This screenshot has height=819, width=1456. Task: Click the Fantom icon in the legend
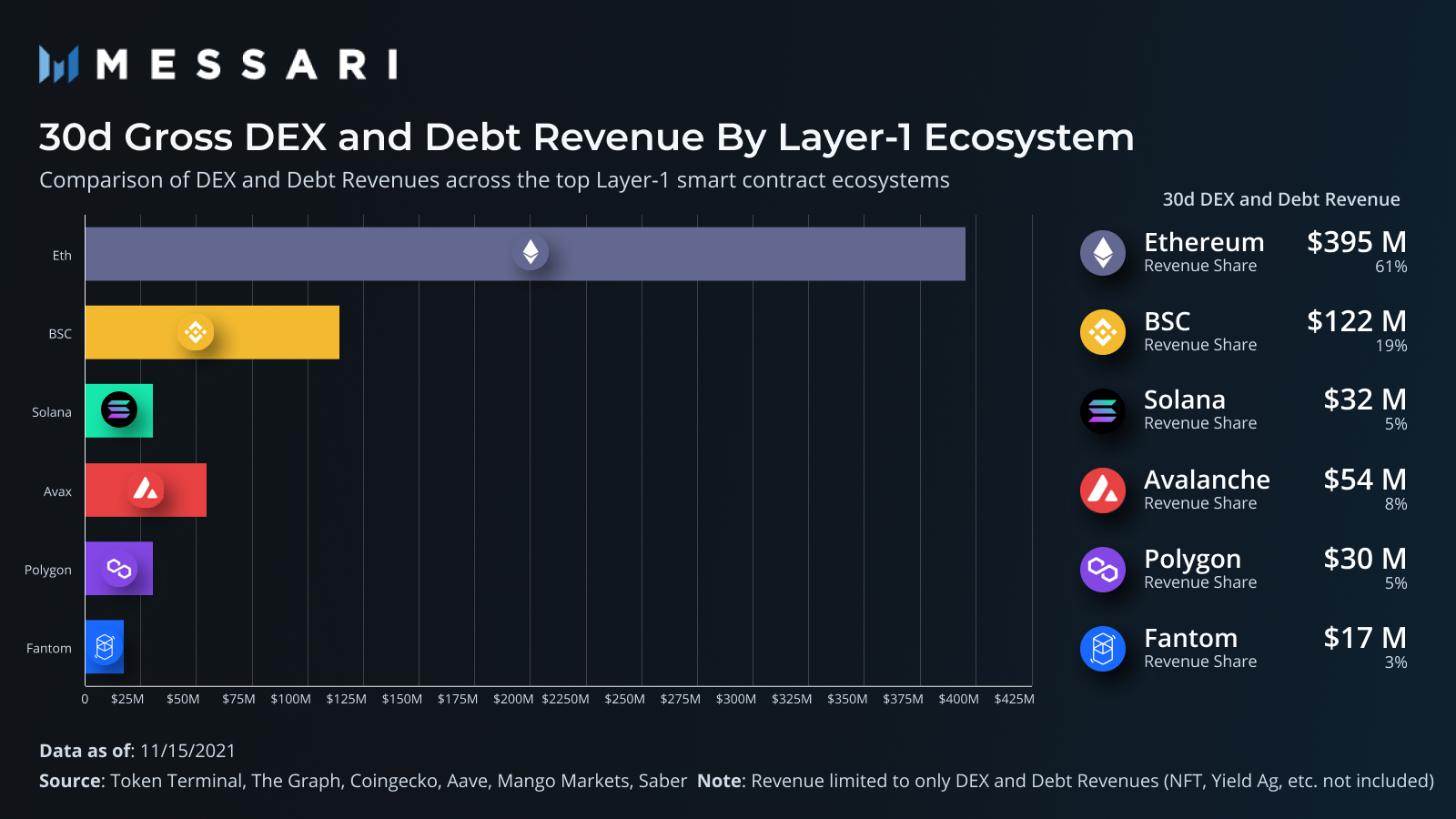coord(1103,649)
